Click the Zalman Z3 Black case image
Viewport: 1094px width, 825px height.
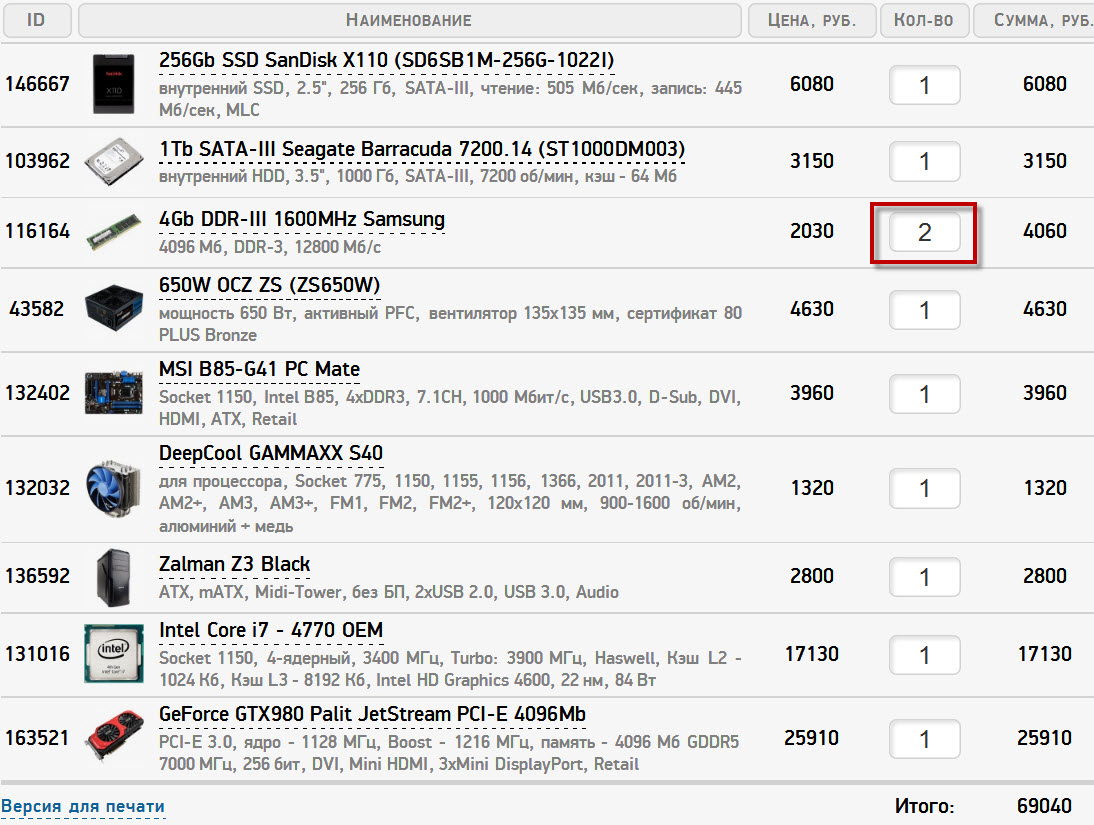(114, 577)
